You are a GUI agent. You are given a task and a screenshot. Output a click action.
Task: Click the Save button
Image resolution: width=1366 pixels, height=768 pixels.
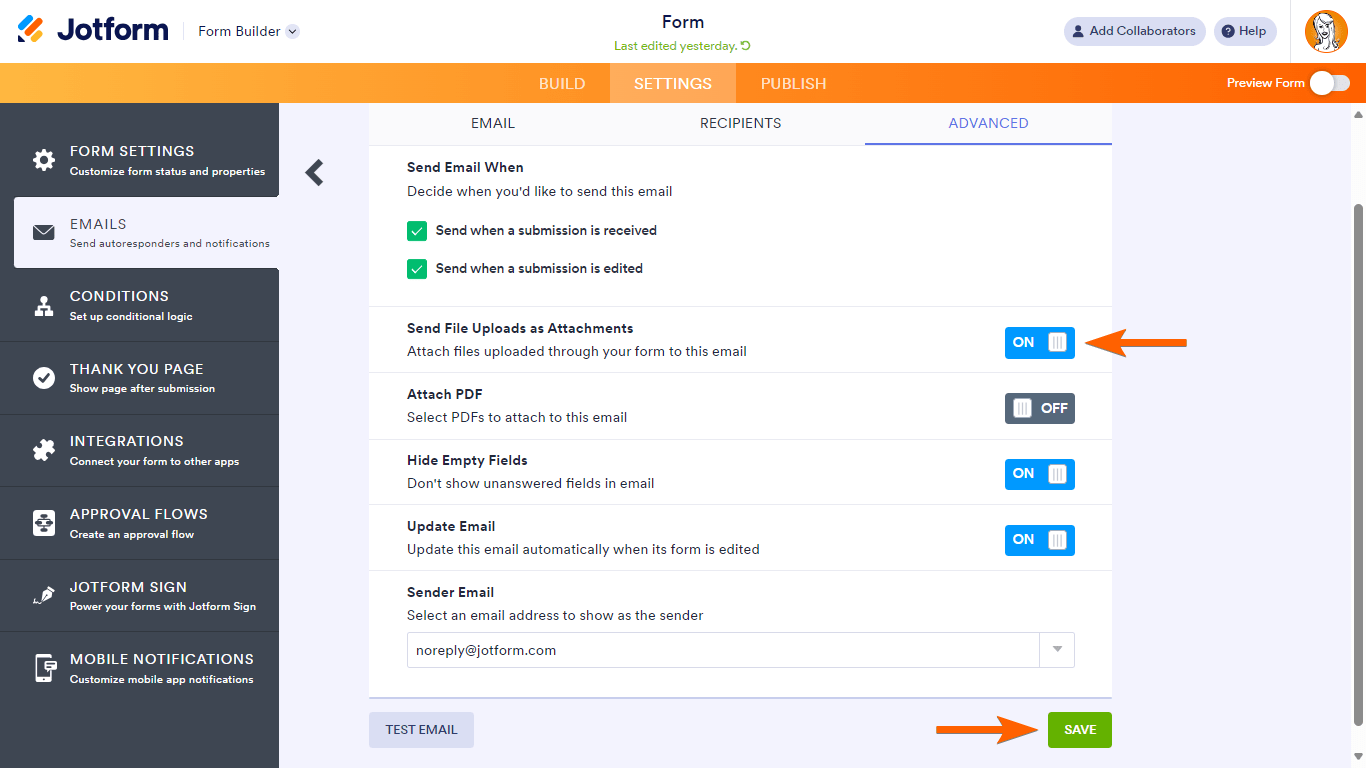[1080, 730]
